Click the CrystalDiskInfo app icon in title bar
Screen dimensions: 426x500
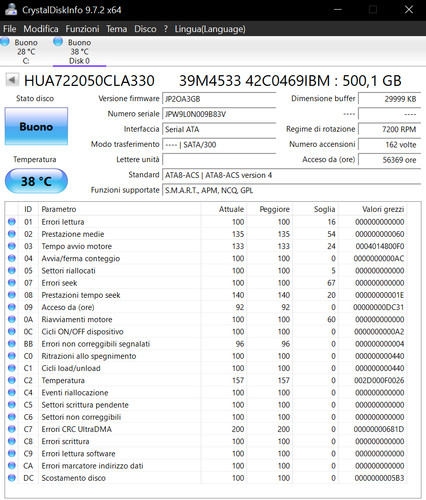11,9
